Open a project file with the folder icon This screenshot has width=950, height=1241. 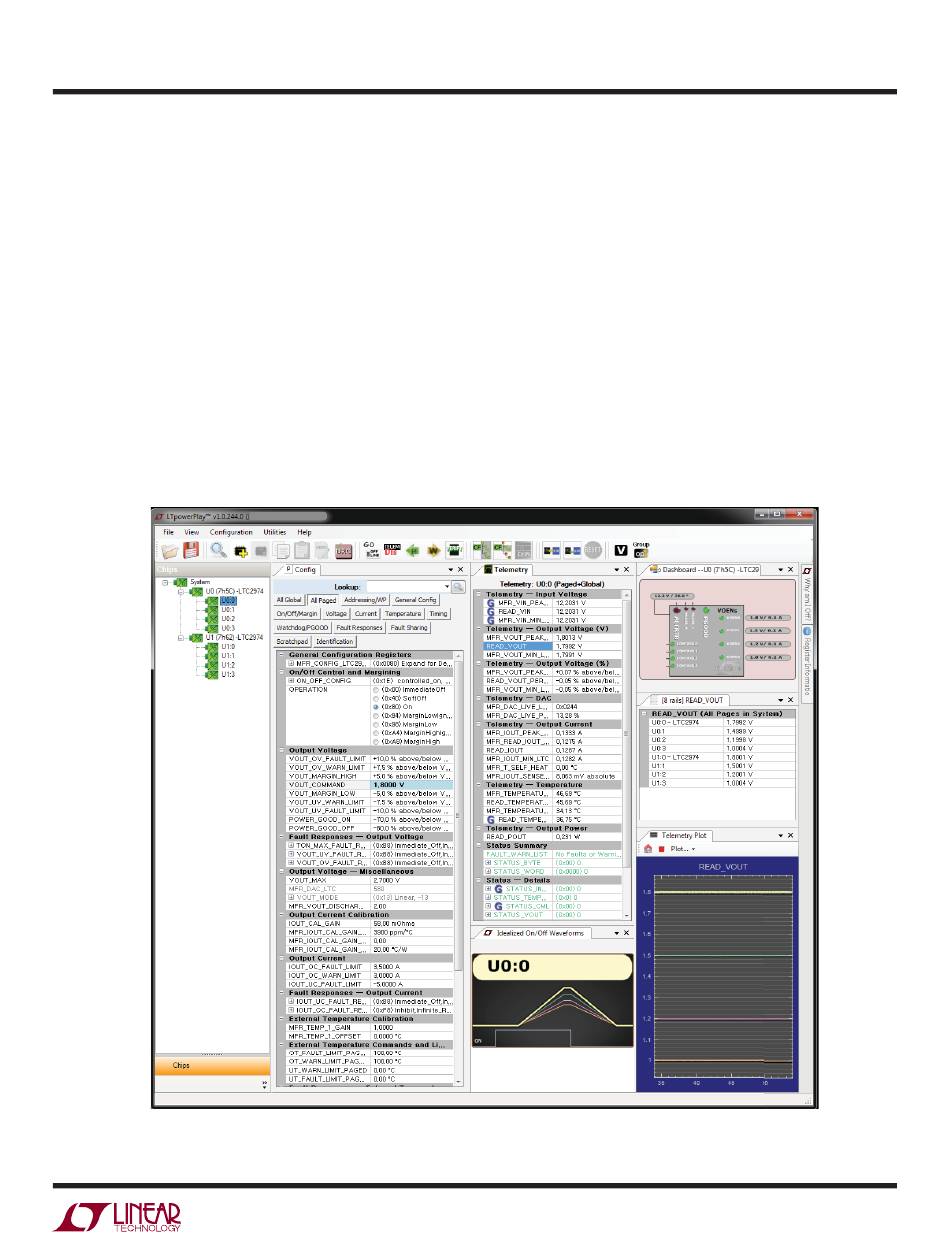(x=169, y=550)
